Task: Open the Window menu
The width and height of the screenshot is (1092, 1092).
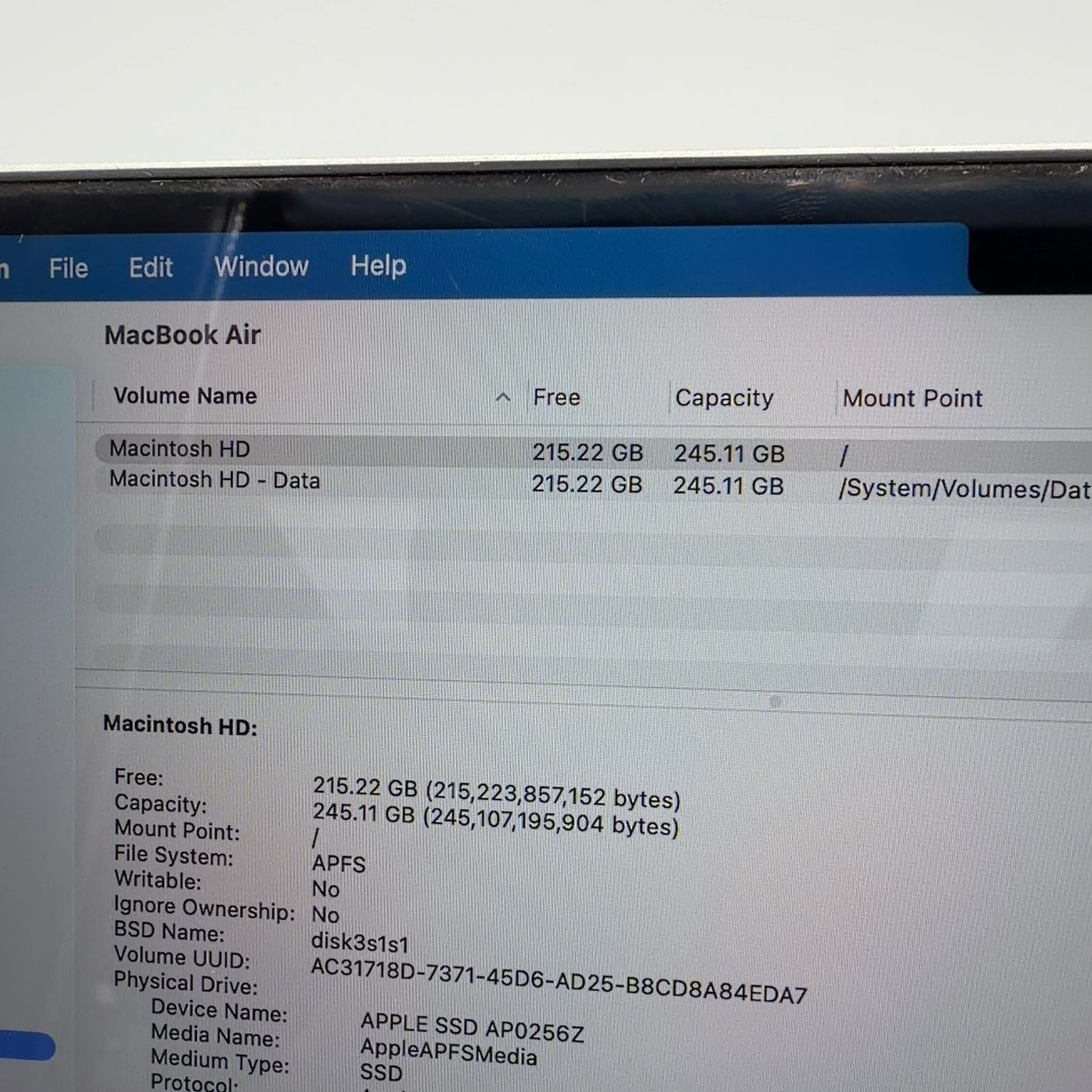Action: [261, 266]
